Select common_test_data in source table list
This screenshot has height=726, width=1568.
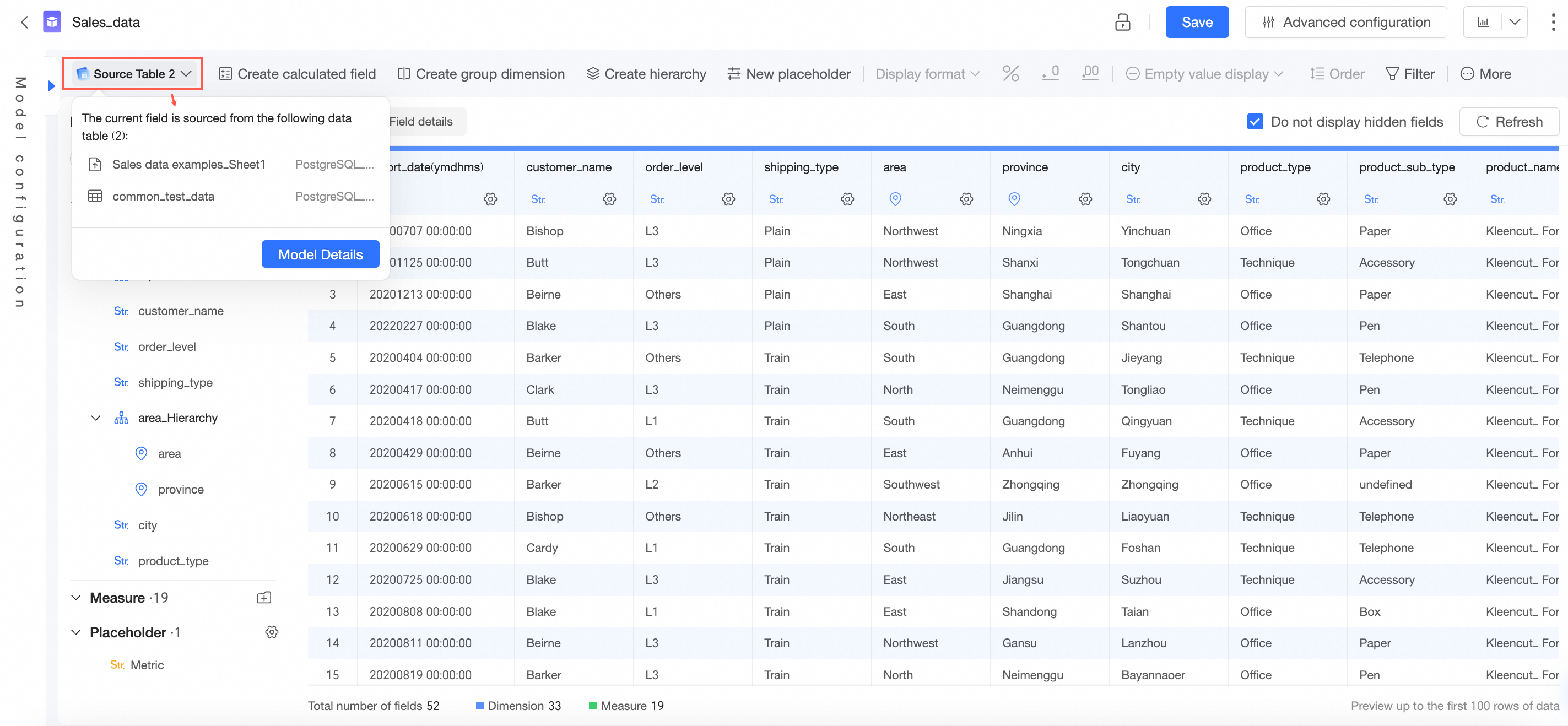(163, 197)
